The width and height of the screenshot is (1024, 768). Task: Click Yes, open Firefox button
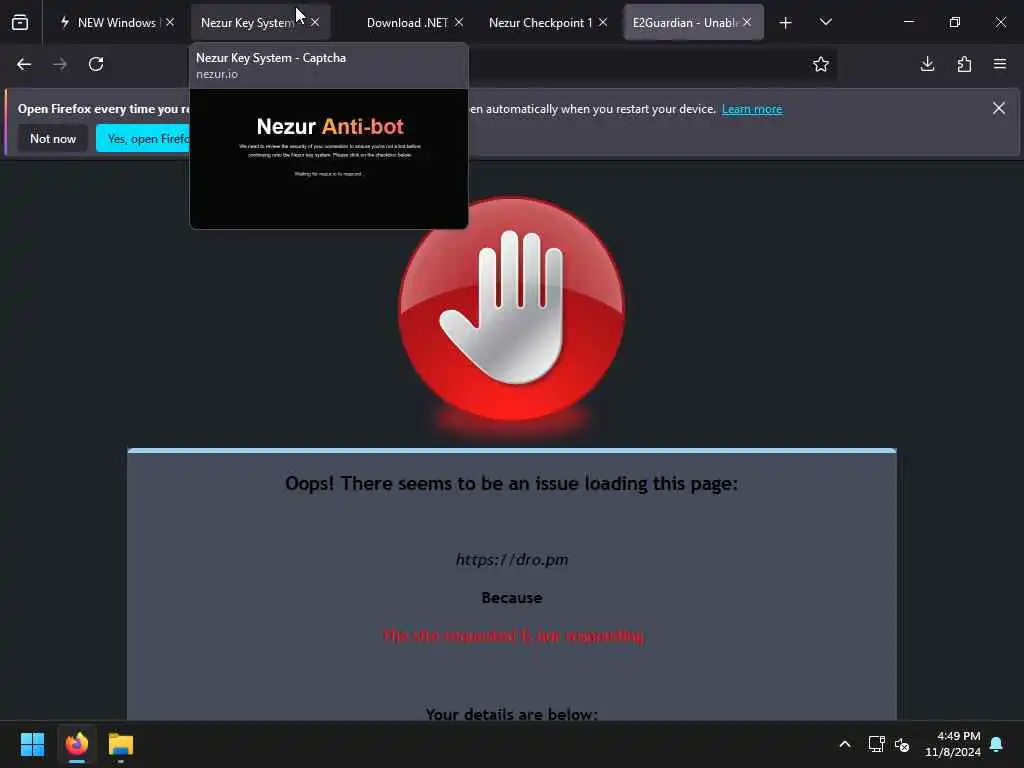(143, 138)
